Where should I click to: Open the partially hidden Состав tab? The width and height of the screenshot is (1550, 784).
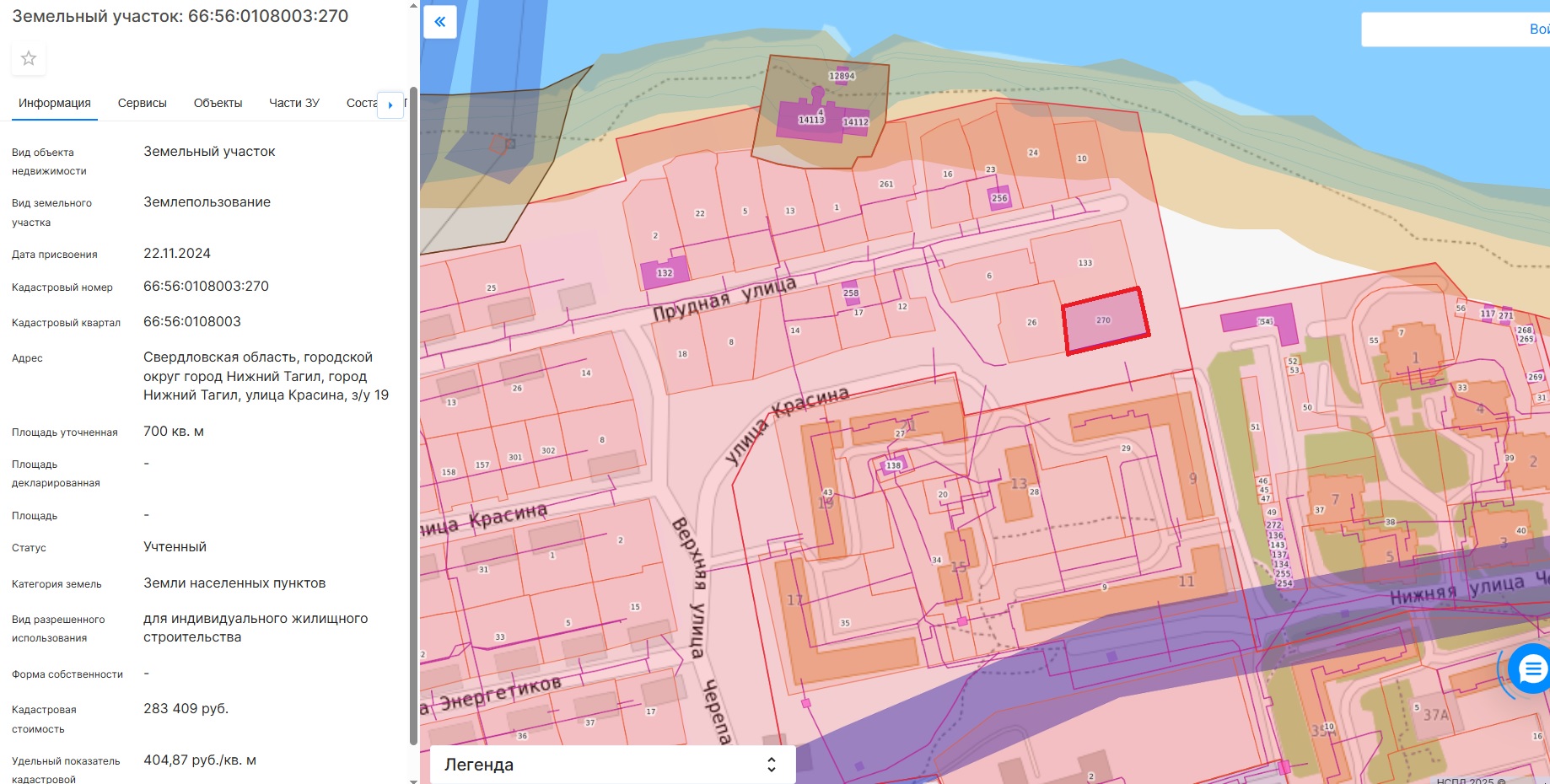point(361,103)
